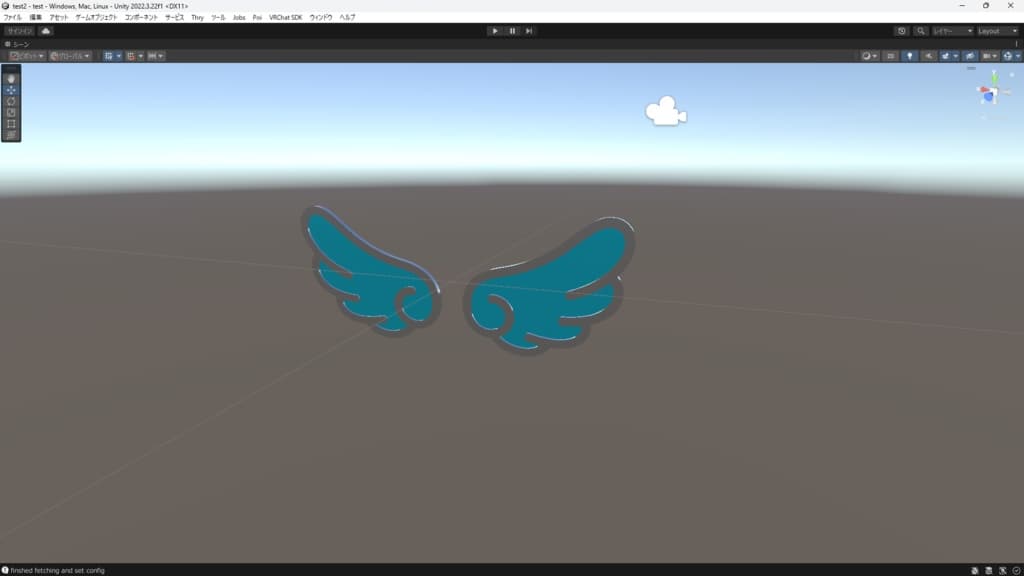Open the increment snapping settings
Image resolution: width=1024 pixels, height=576 pixels.
(155, 56)
